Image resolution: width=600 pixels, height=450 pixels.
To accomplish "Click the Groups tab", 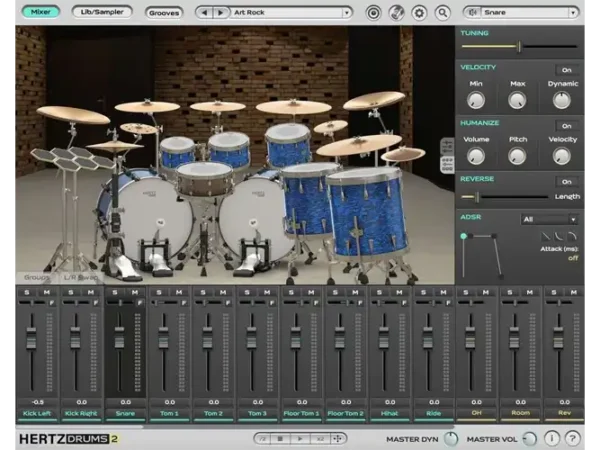I will 37,277.
